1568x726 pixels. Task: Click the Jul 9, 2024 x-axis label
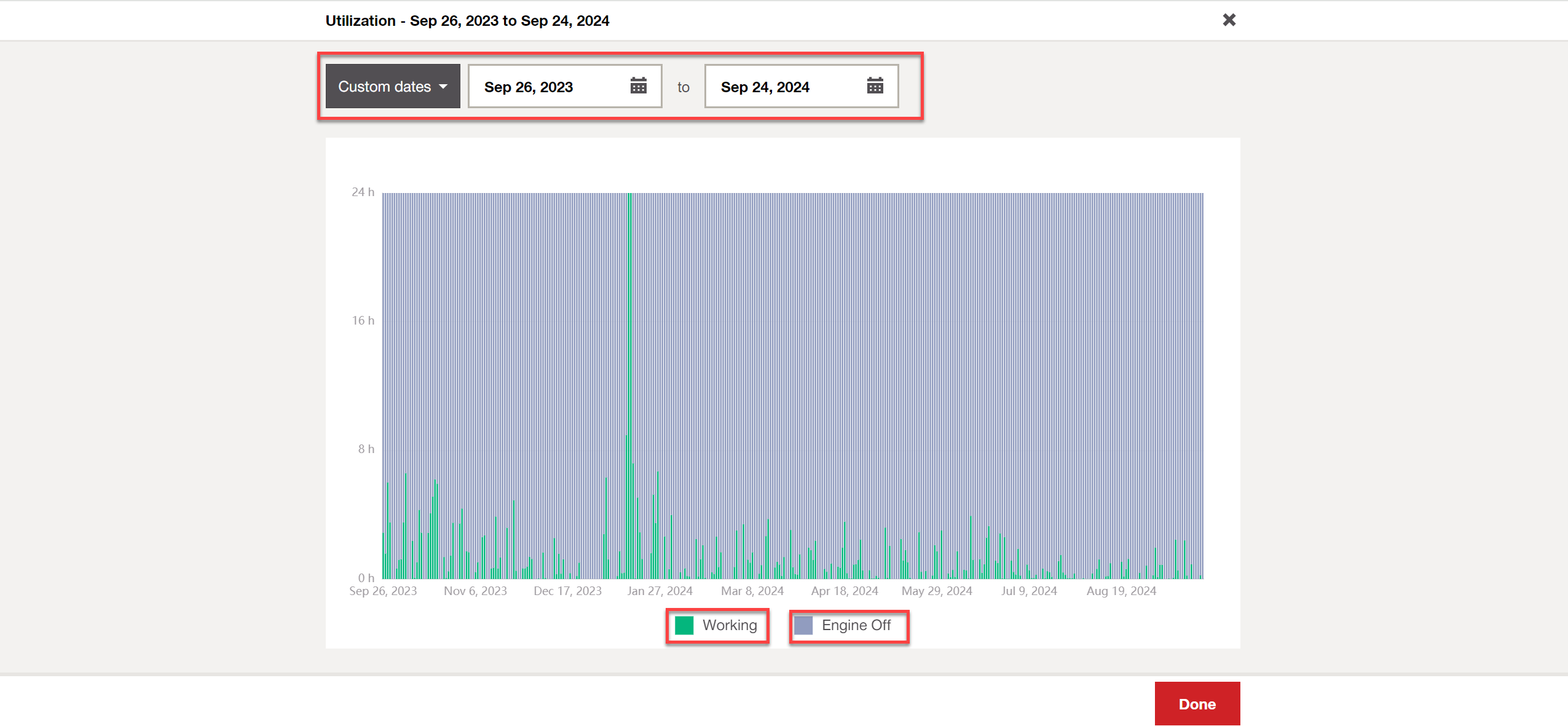click(1029, 591)
